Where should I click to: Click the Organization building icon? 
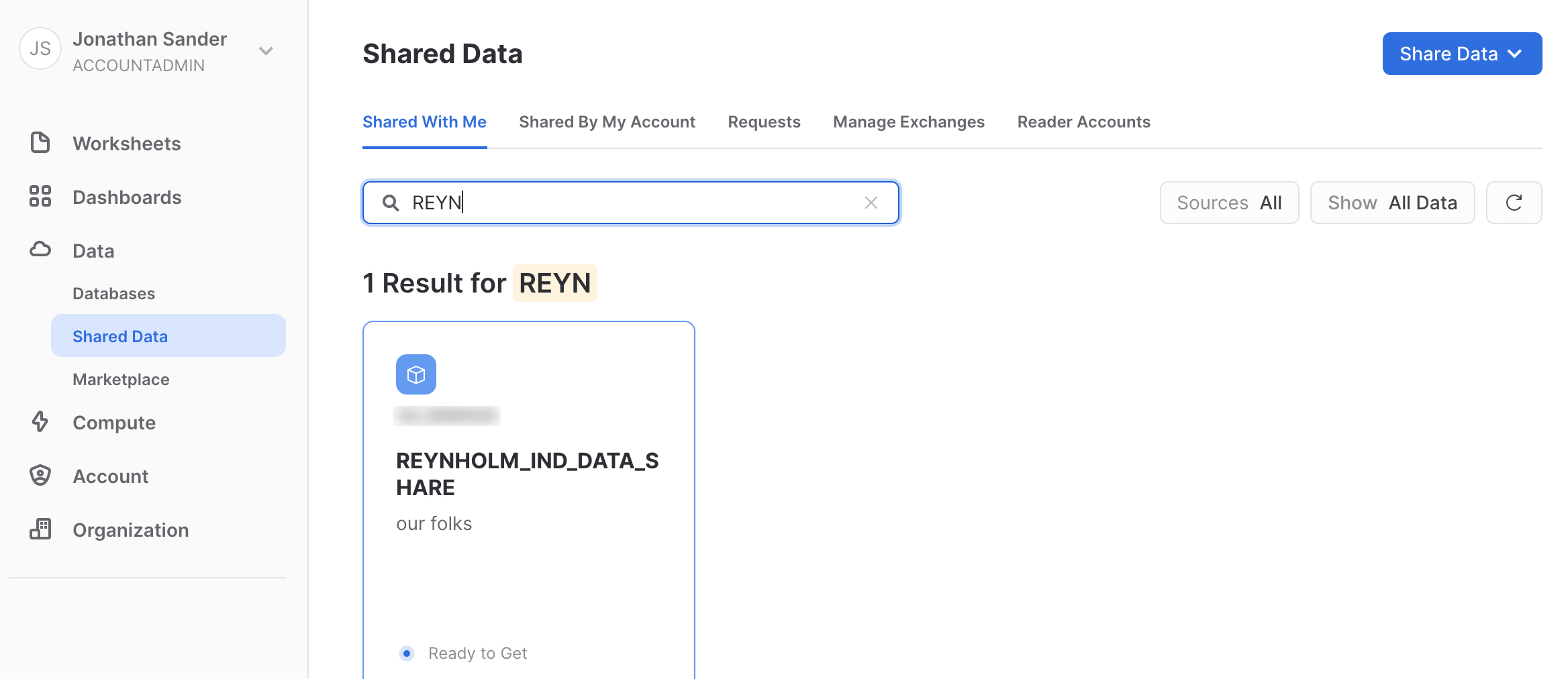[x=40, y=529]
